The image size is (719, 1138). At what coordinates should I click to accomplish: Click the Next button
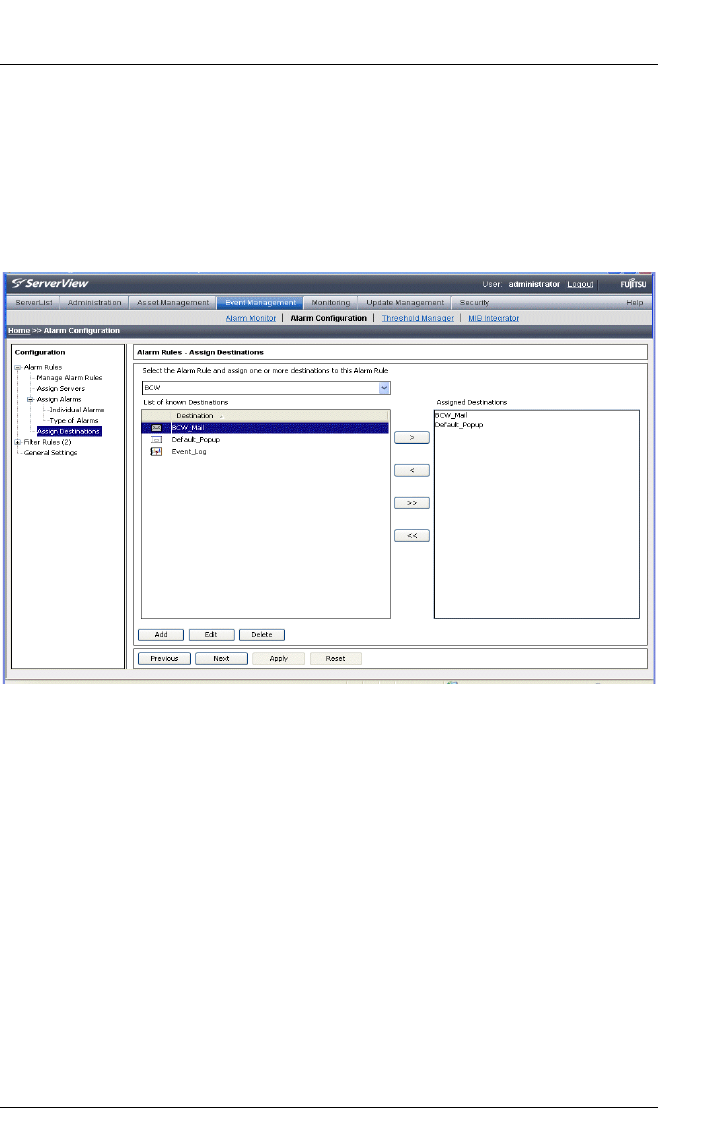click(221, 659)
